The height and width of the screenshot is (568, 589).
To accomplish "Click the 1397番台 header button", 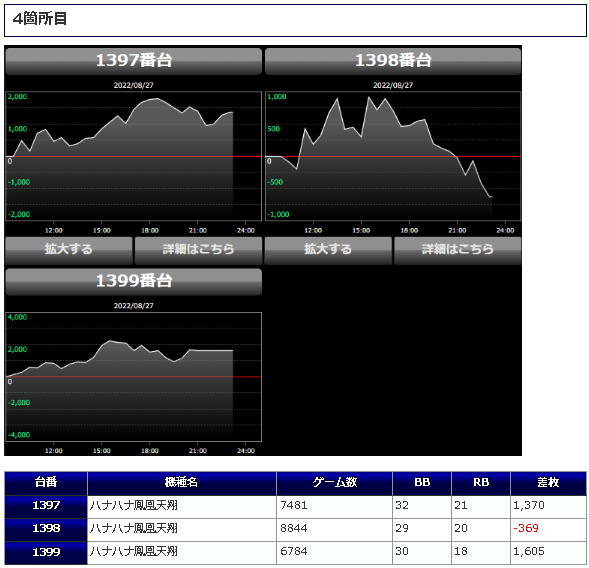I will pyautogui.click(x=133, y=61).
